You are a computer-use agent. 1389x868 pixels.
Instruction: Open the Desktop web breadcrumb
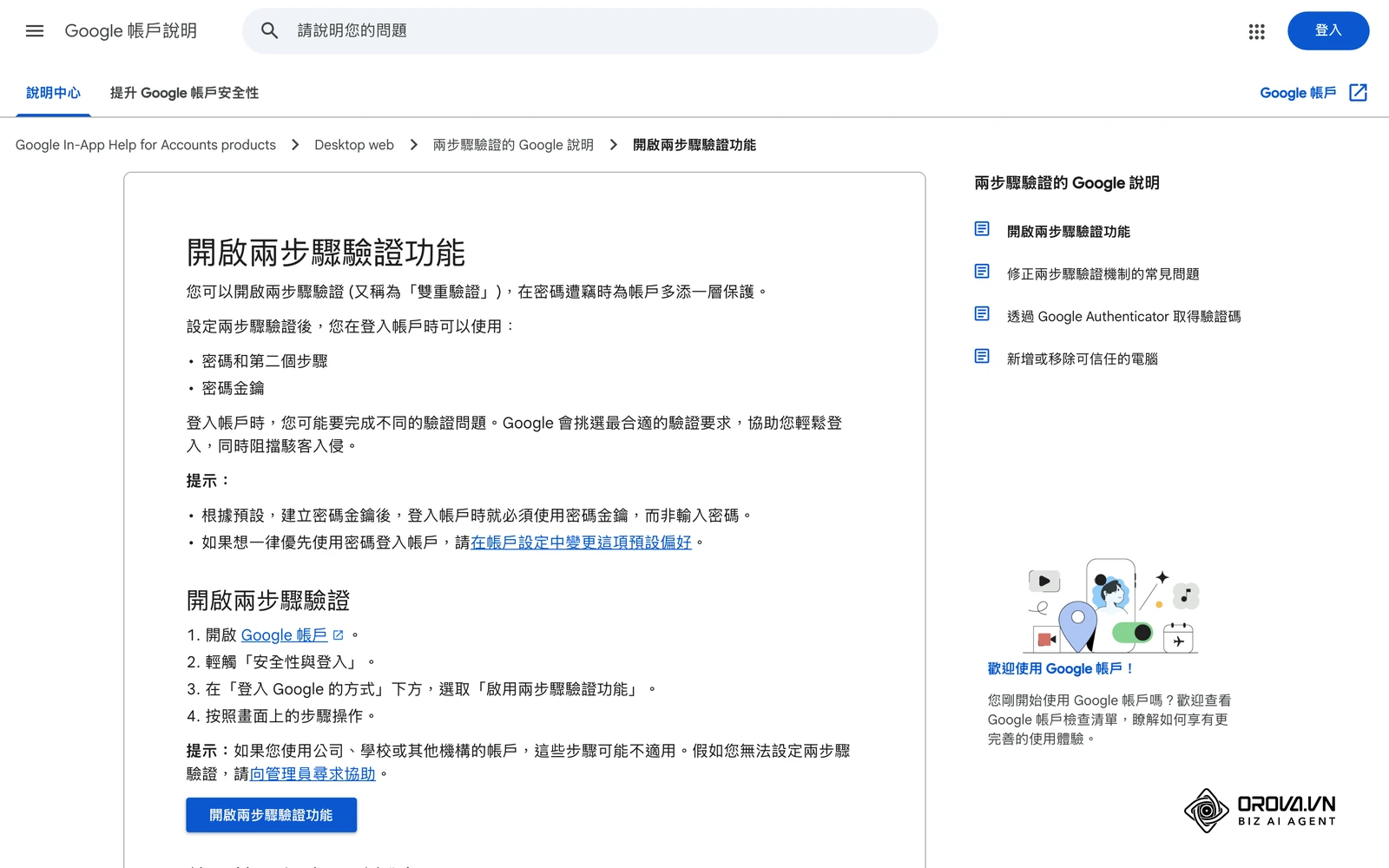click(354, 145)
